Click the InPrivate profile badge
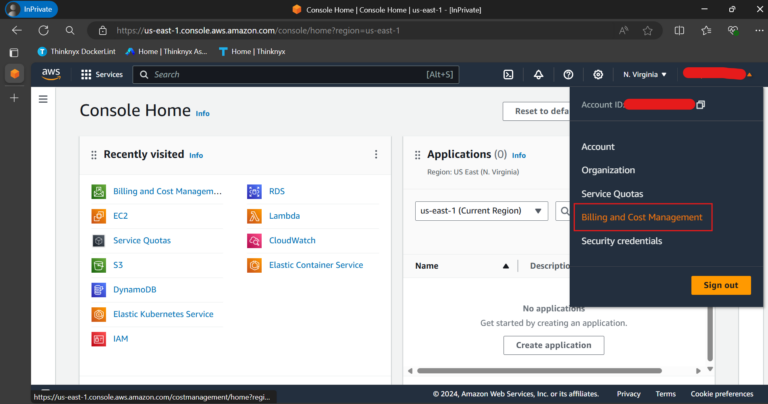 tap(31, 9)
